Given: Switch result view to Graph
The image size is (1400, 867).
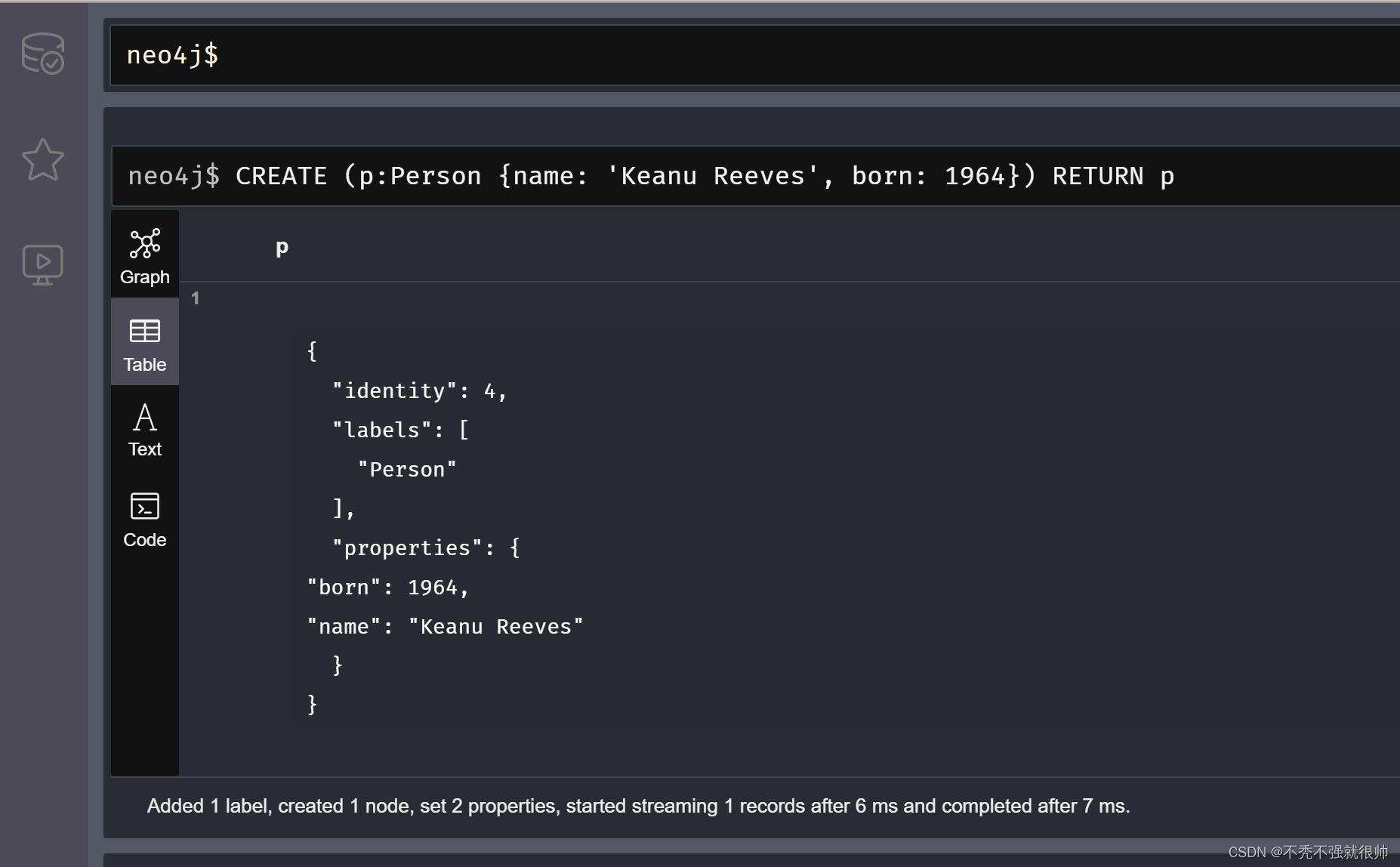Looking at the screenshot, I should click(x=145, y=255).
